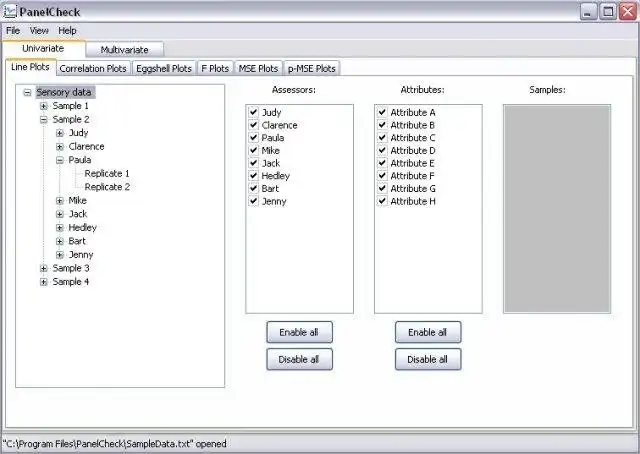Toggle the Attribute B checkbox
Image resolution: width=640 pixels, height=454 pixels.
382,125
